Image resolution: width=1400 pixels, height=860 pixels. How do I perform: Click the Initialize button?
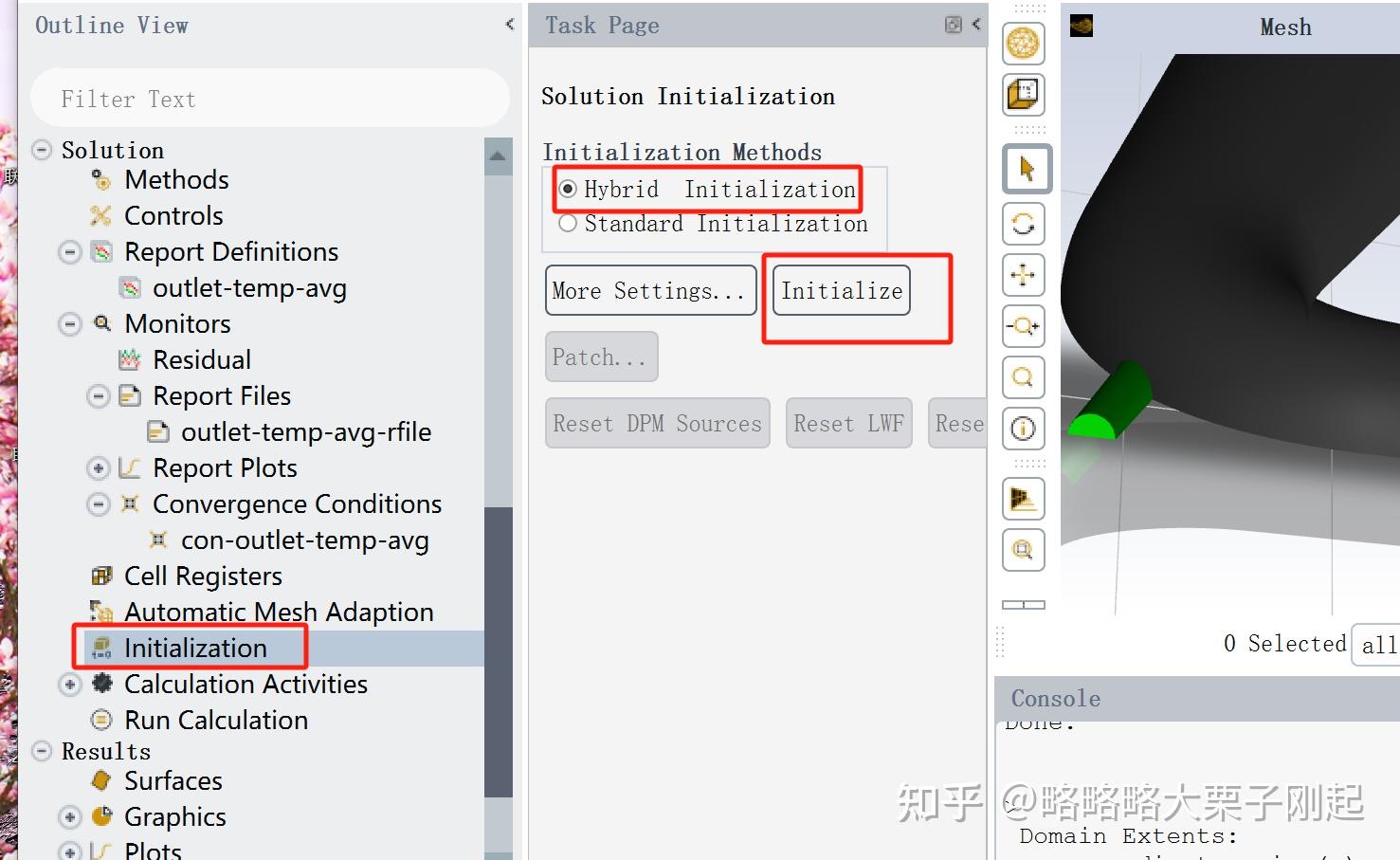(841, 290)
